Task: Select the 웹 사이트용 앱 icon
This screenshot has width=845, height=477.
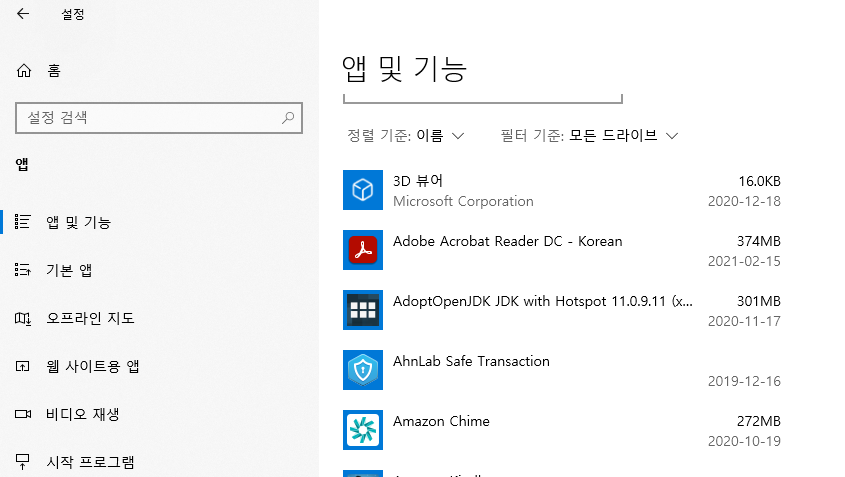Action: tap(23, 367)
